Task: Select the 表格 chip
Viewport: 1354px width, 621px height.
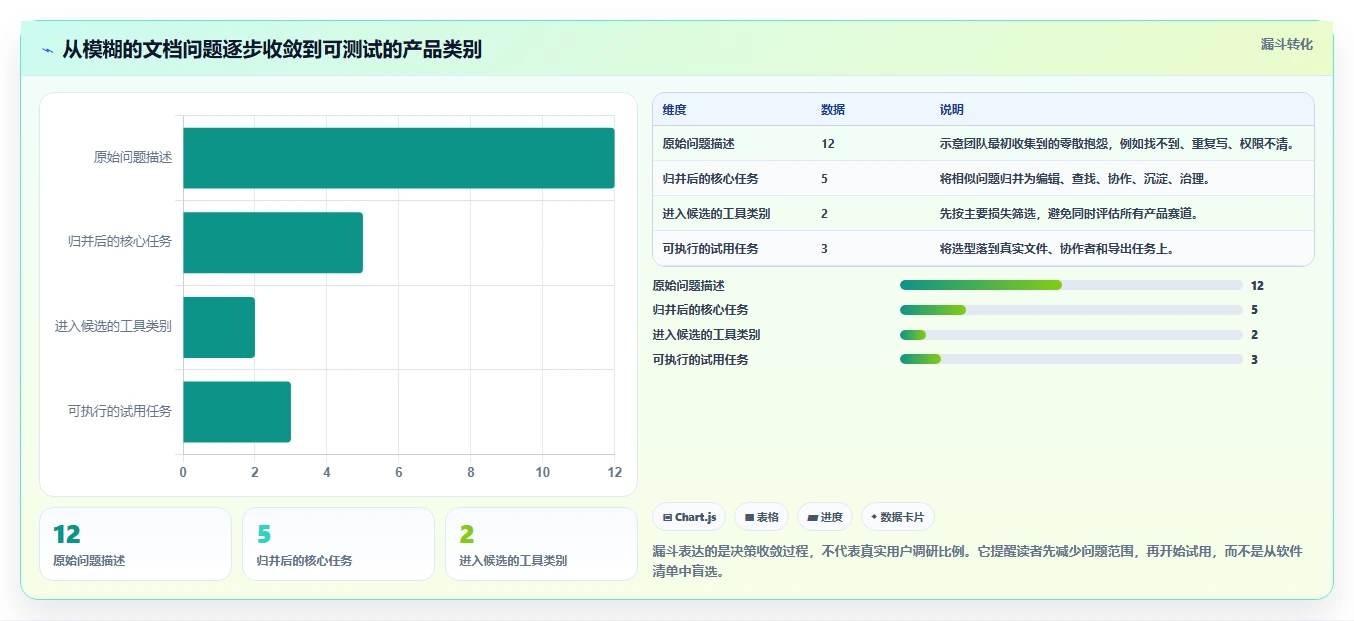Action: tap(761, 517)
